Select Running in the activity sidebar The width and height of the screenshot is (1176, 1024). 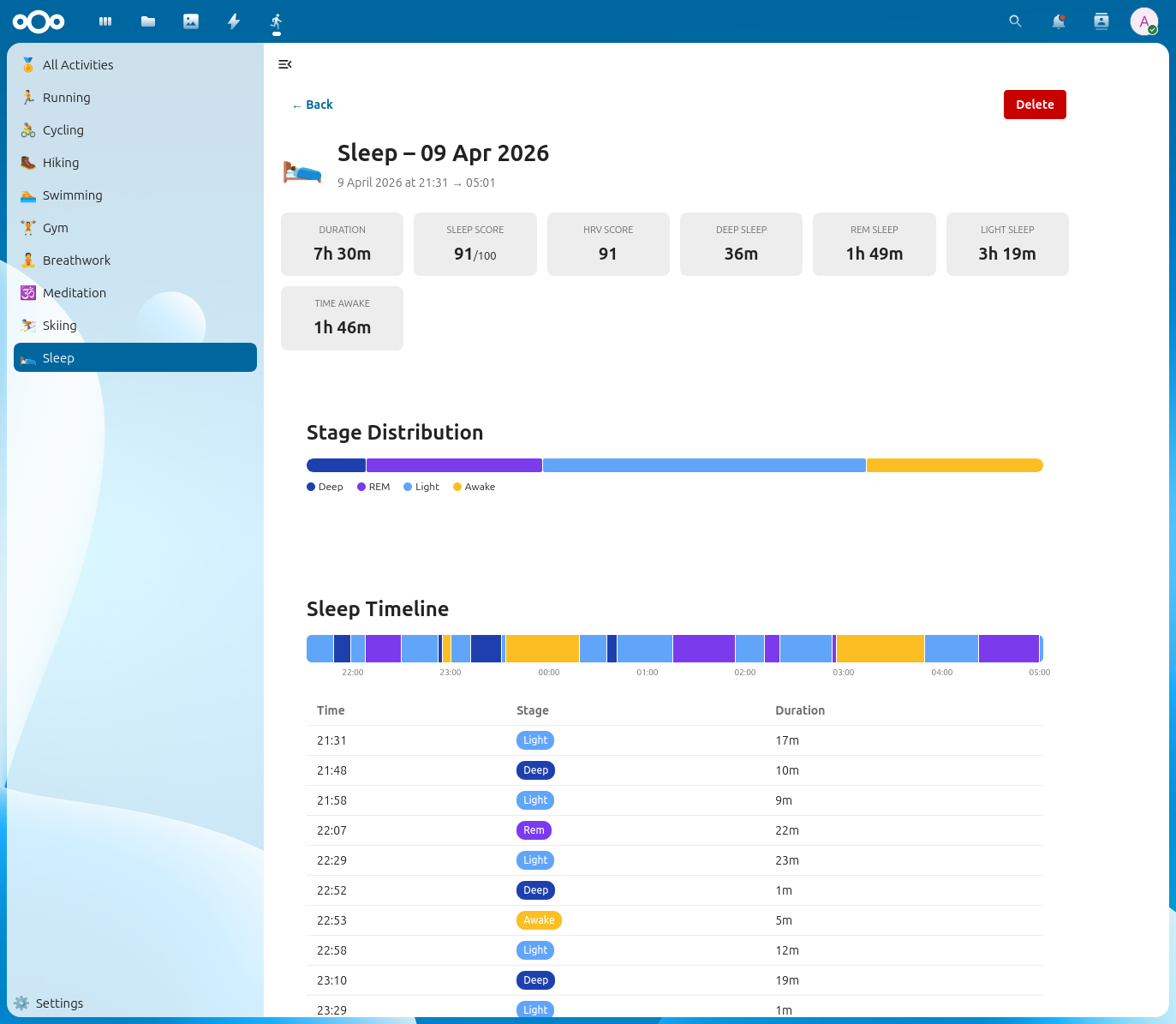coord(66,97)
